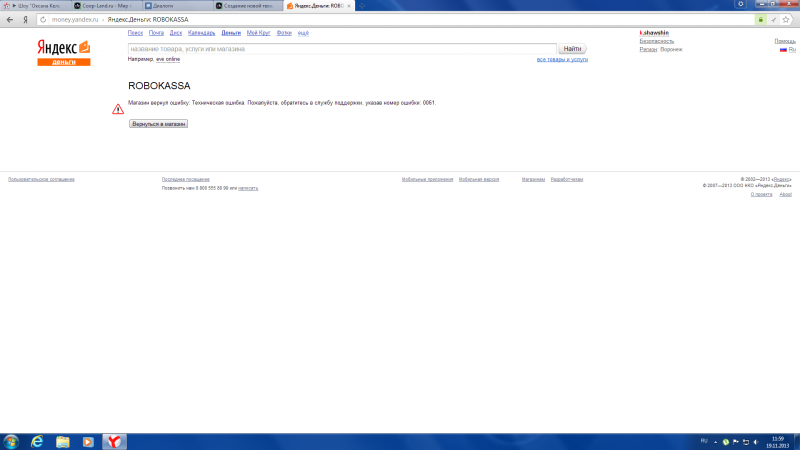Viewport: 800px width, 450px height.
Task: Open the Мой Круг service link
Action: click(x=259, y=33)
